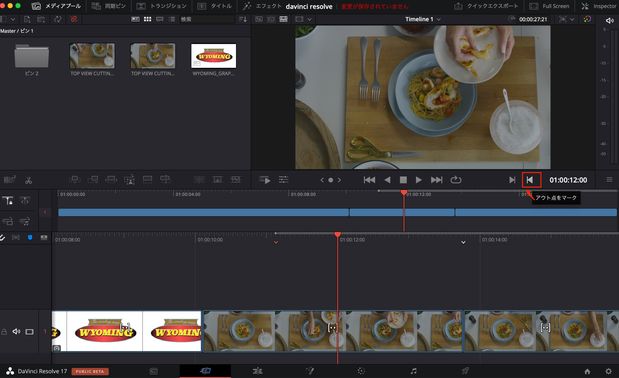Open the トランジション (Transitions) tab

pos(161,6)
